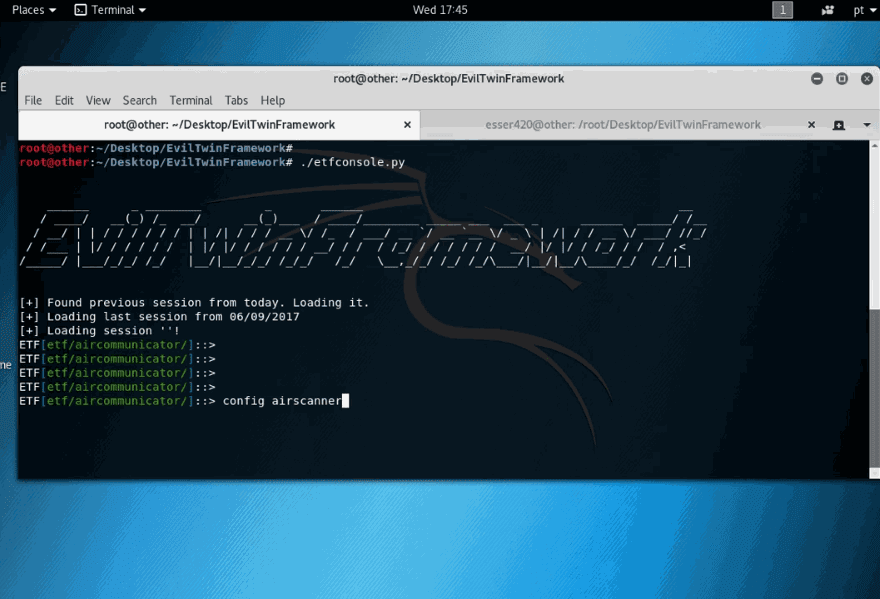Open the View menu

[x=98, y=100]
